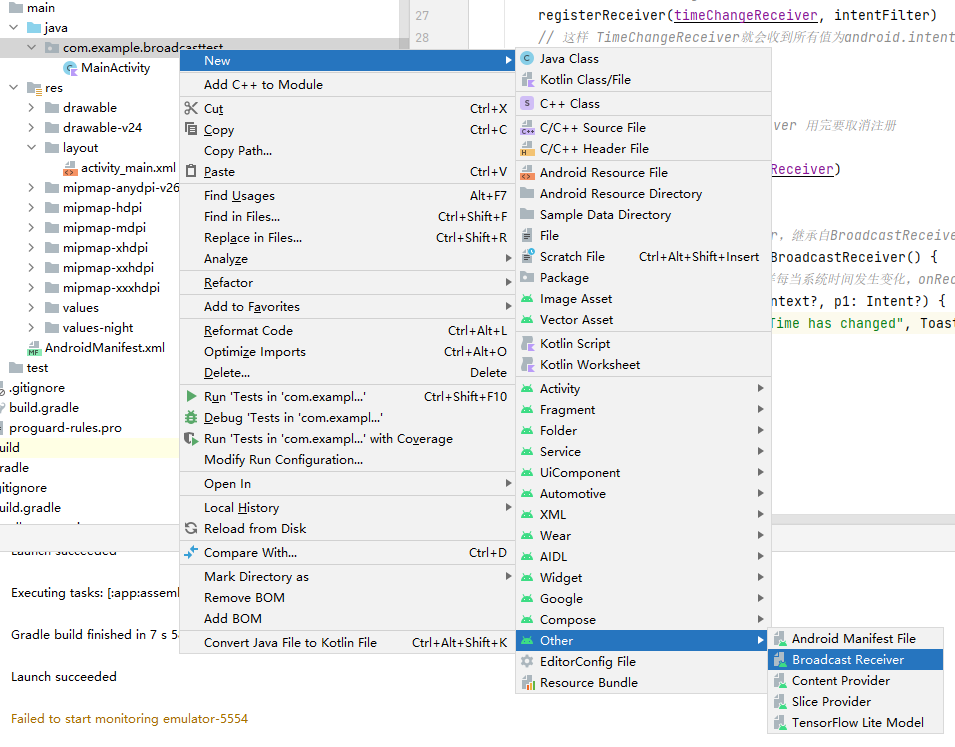Screen dimensions: 955x747
Task: Click timeChangeReceiver reference in editor
Action: 745,15
